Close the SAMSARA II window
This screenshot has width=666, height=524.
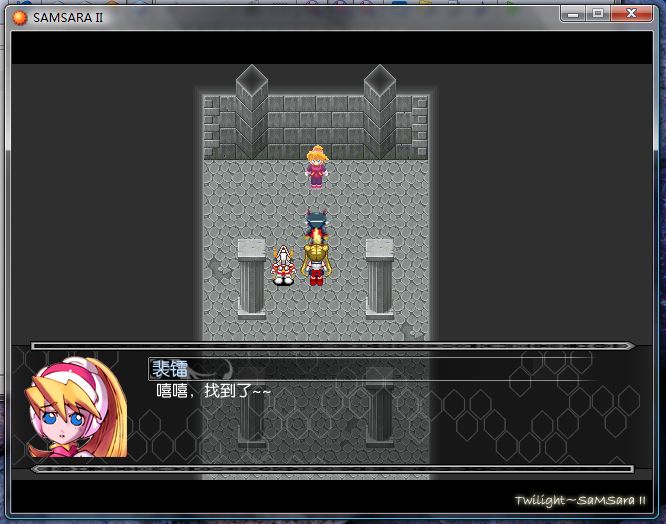point(632,14)
